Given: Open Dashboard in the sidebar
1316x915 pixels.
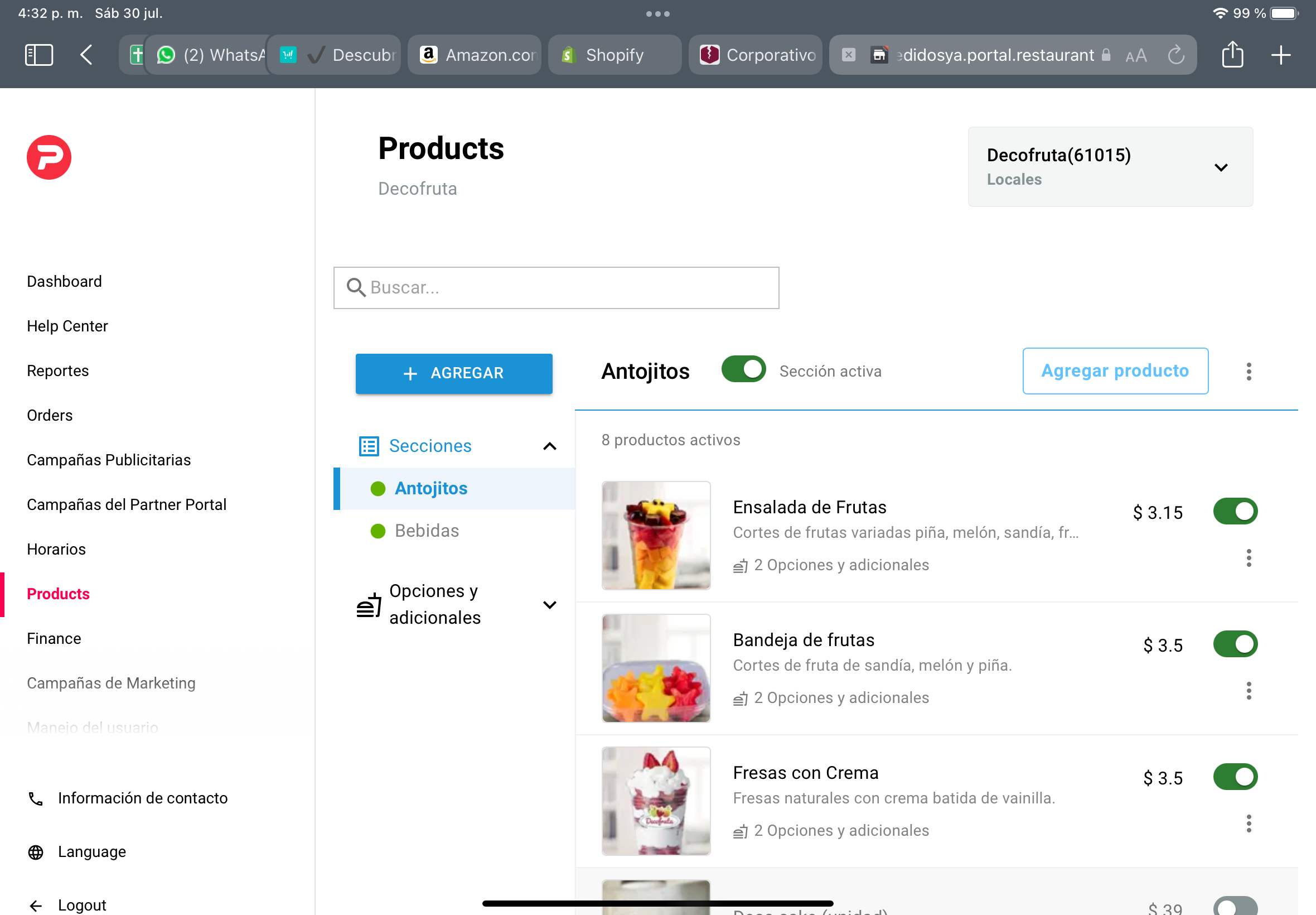Looking at the screenshot, I should tap(64, 282).
